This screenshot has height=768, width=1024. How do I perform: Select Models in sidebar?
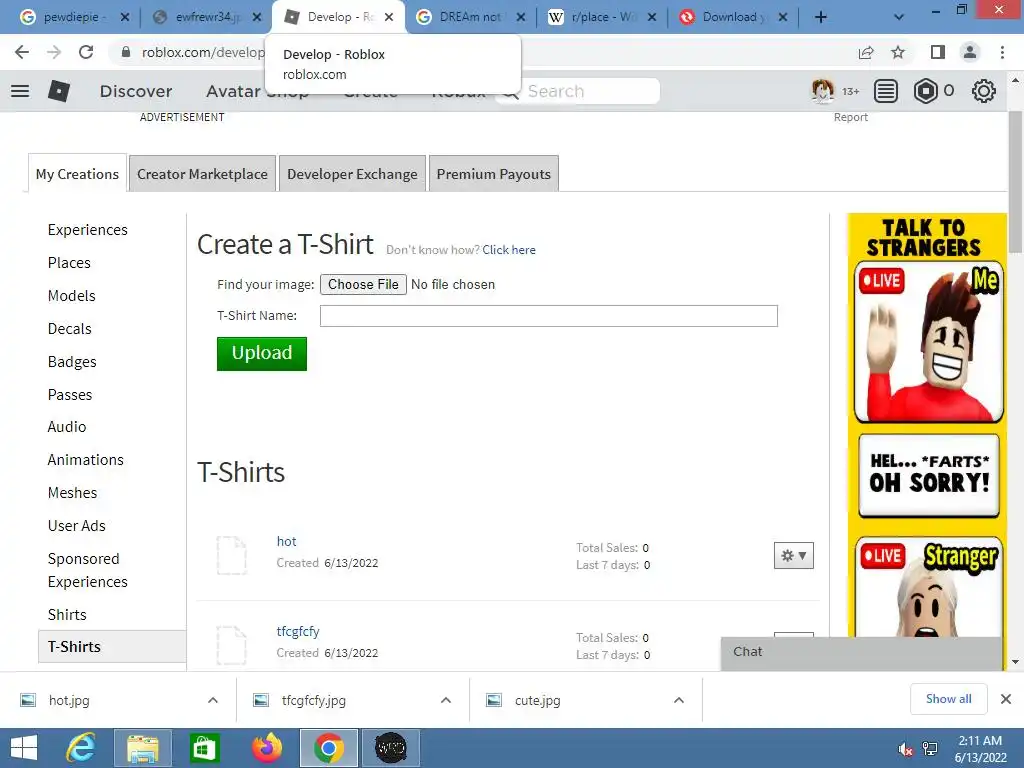72,296
